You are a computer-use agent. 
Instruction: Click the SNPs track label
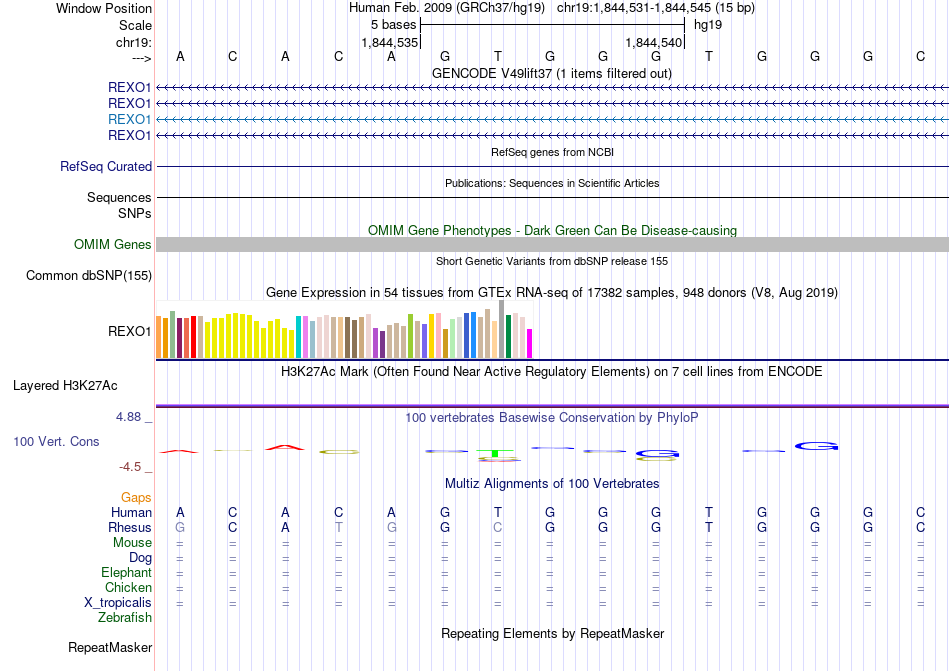(x=135, y=213)
